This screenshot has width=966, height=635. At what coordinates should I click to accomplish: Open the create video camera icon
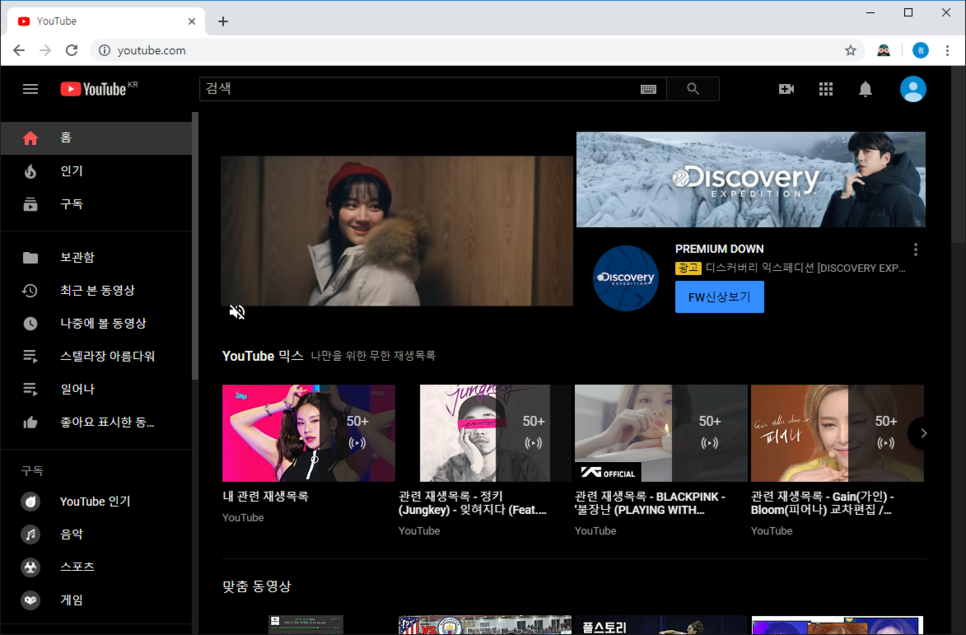[786, 89]
